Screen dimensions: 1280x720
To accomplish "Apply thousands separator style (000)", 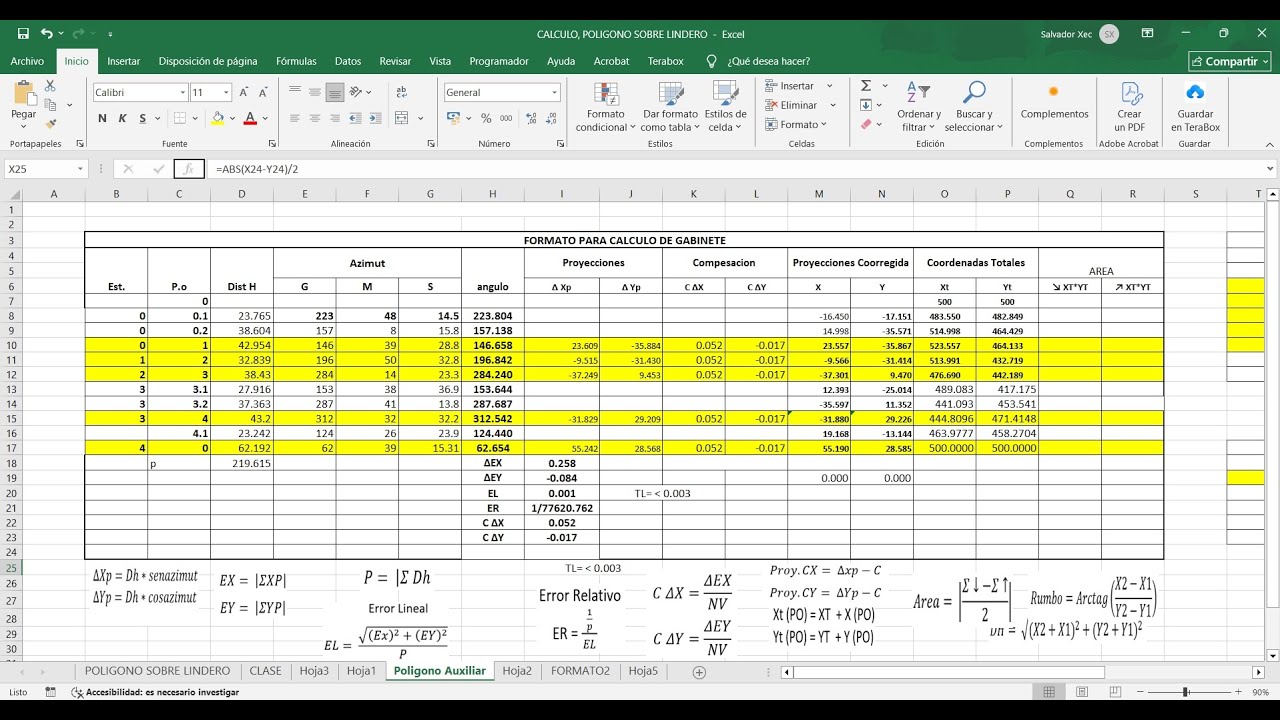I will (x=506, y=118).
